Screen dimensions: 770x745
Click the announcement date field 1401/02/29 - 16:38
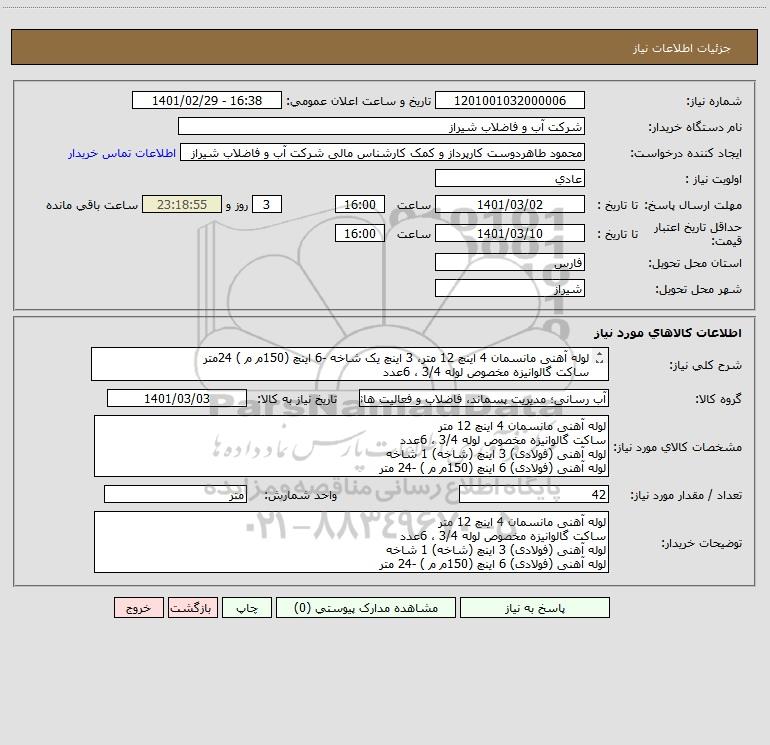207,100
